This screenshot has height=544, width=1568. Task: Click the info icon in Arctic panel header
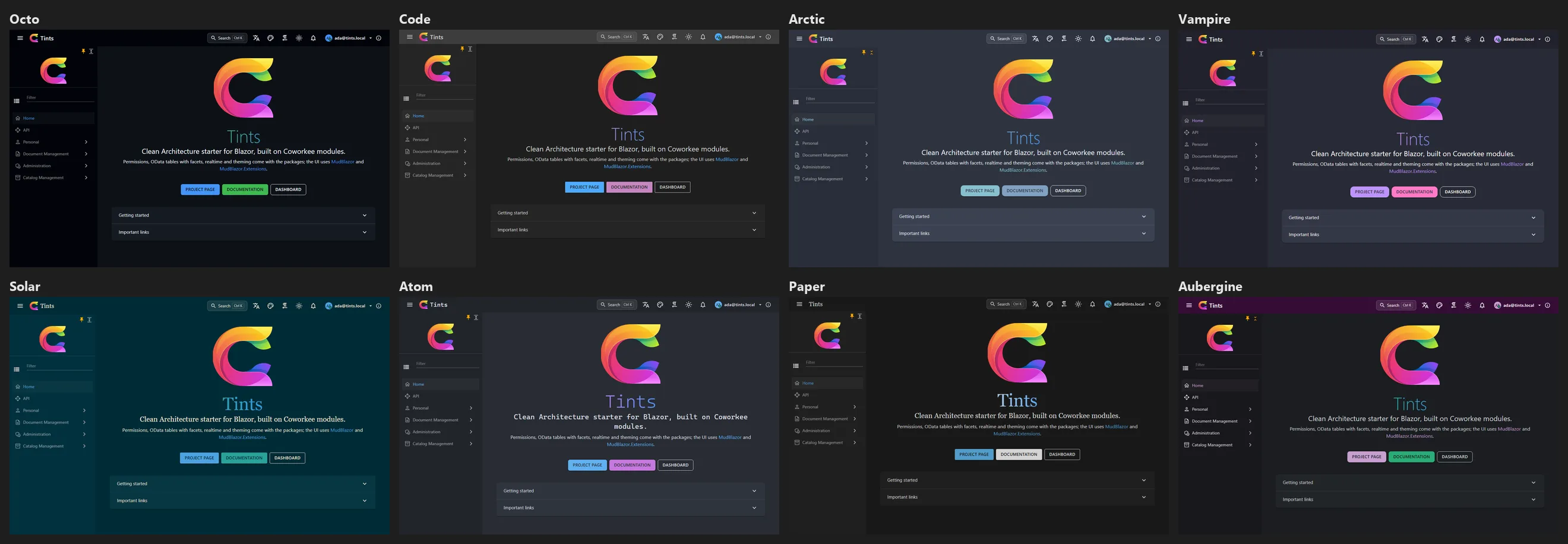coord(1158,39)
